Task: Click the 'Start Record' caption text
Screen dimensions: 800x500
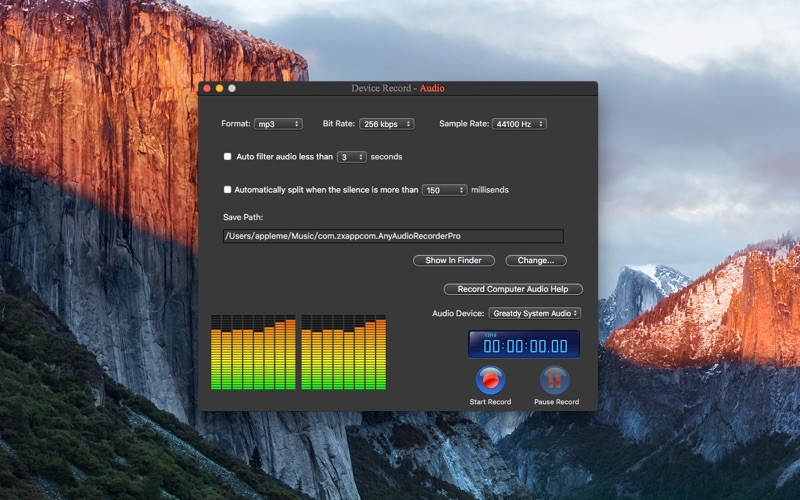Action: point(490,402)
